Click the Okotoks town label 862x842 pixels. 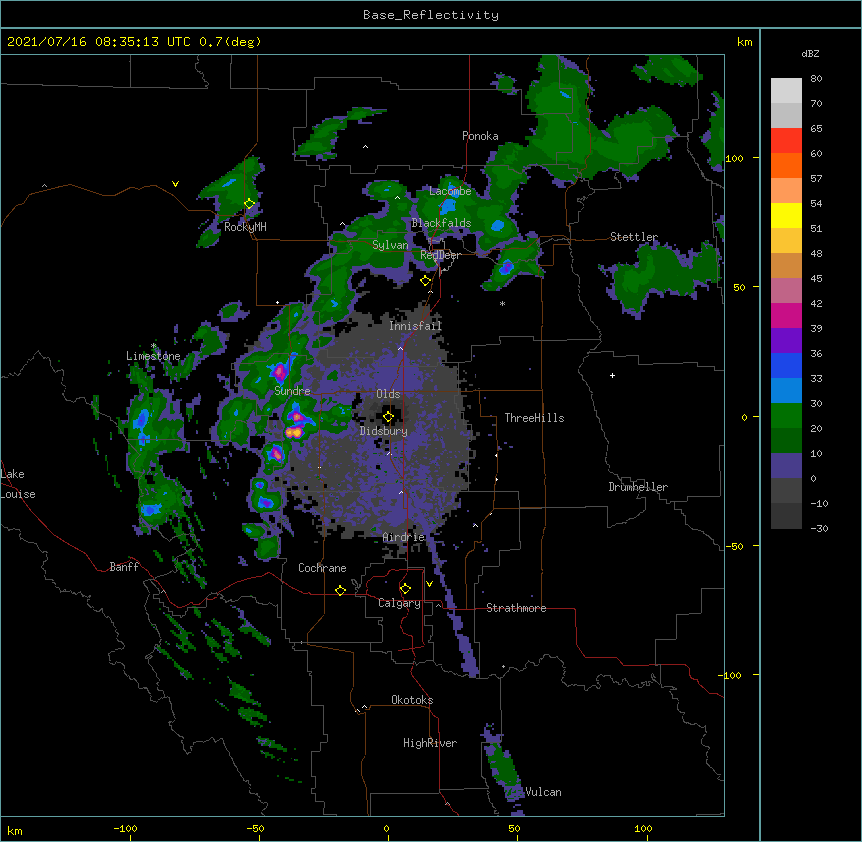[412, 700]
